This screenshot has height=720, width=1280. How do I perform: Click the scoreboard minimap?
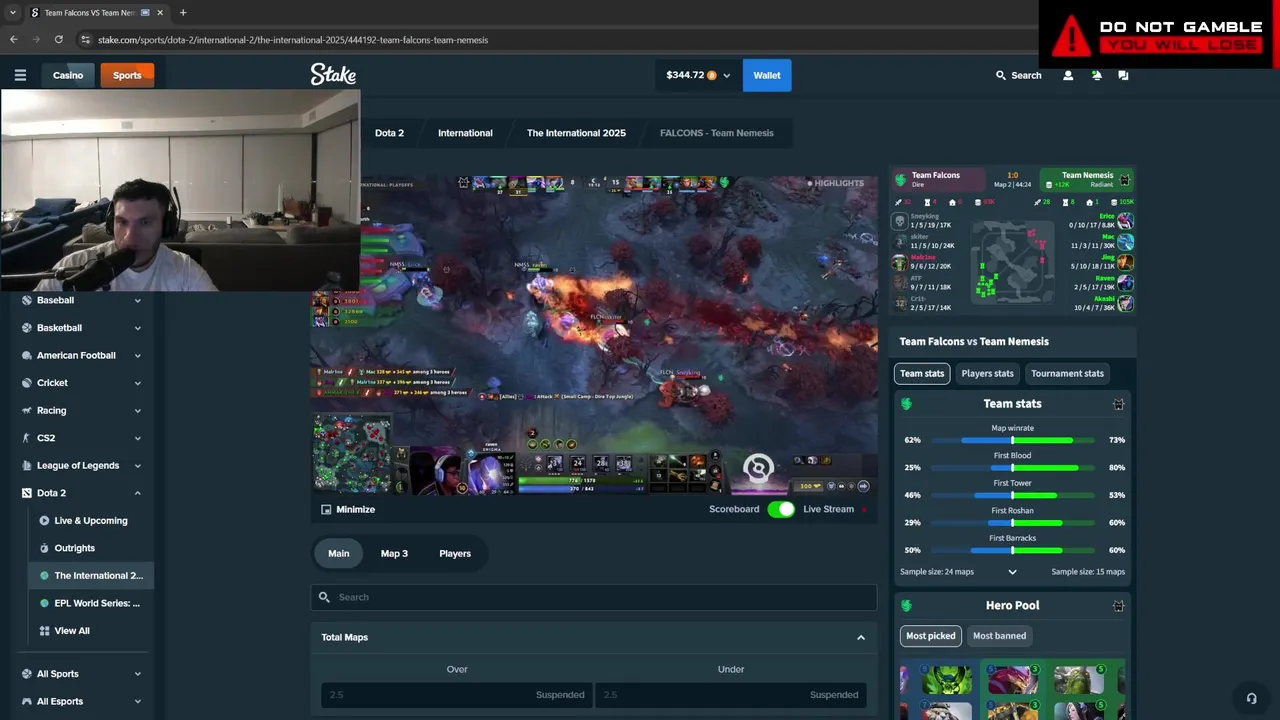1012,262
